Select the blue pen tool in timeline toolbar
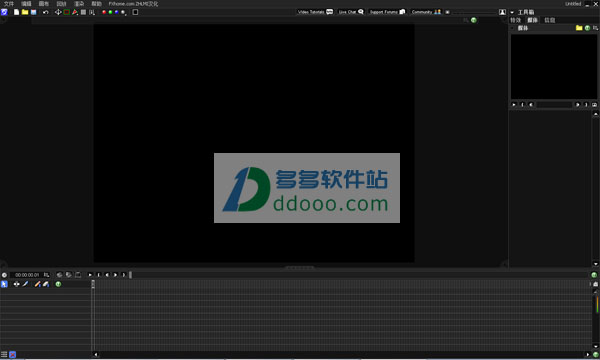The height and width of the screenshot is (360, 600). pyautogui.click(x=26, y=284)
